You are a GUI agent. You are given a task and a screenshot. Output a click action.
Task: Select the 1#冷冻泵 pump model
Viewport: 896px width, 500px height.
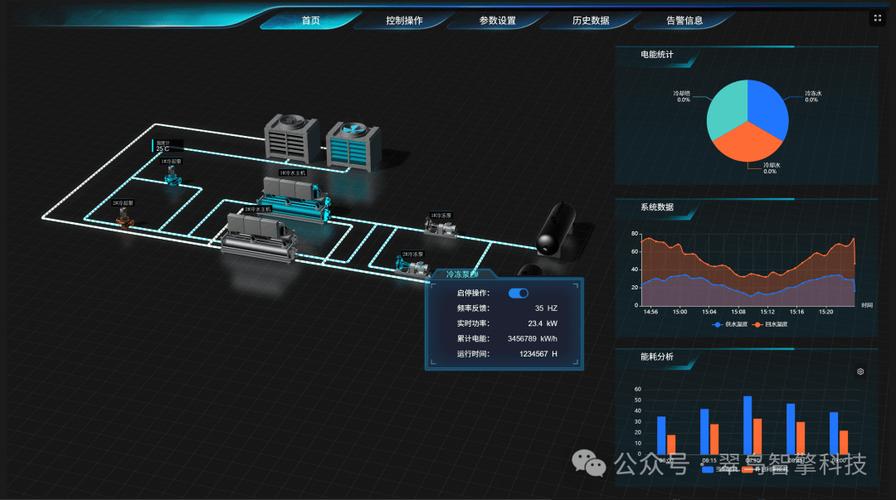pos(441,227)
